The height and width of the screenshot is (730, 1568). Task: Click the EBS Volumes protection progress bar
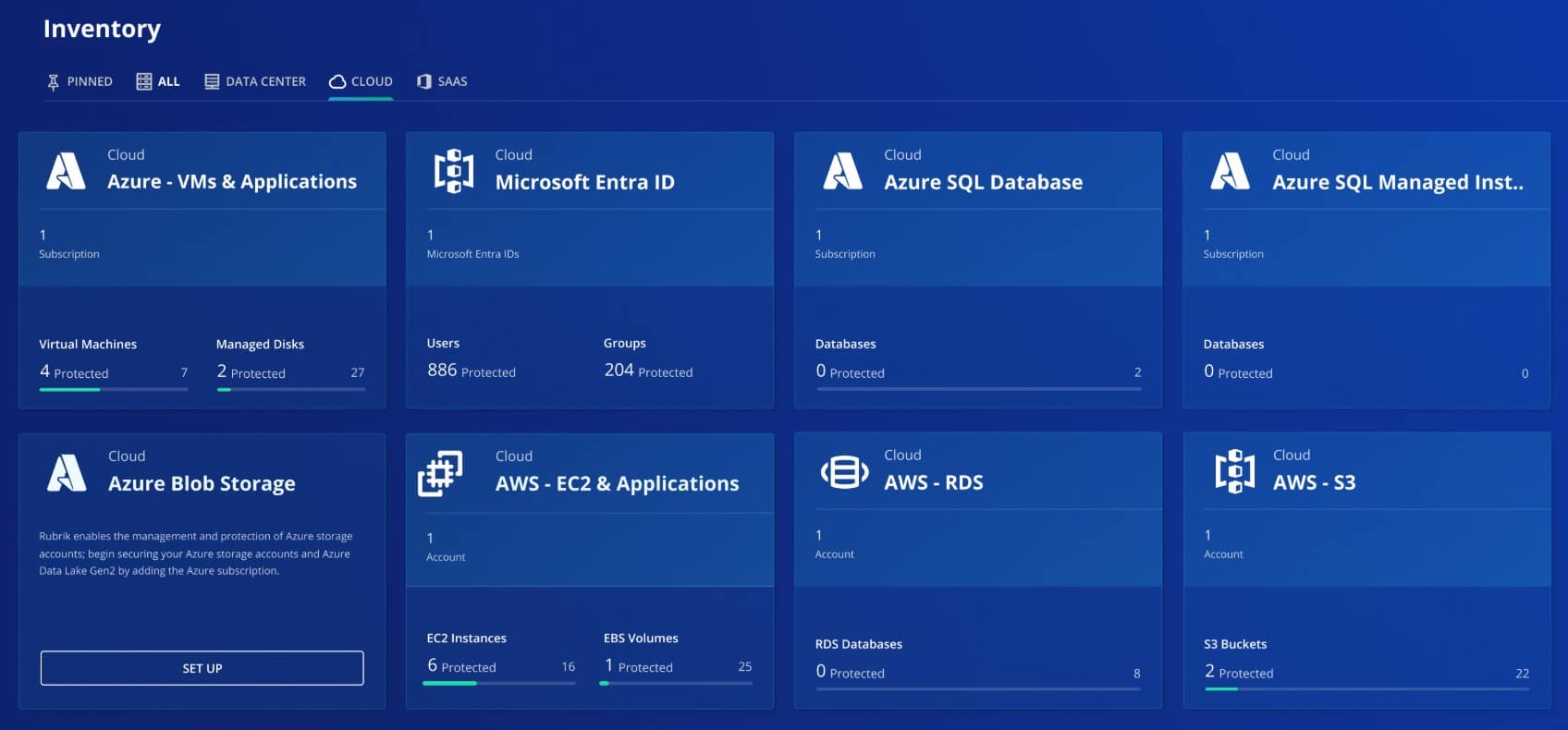(676, 683)
